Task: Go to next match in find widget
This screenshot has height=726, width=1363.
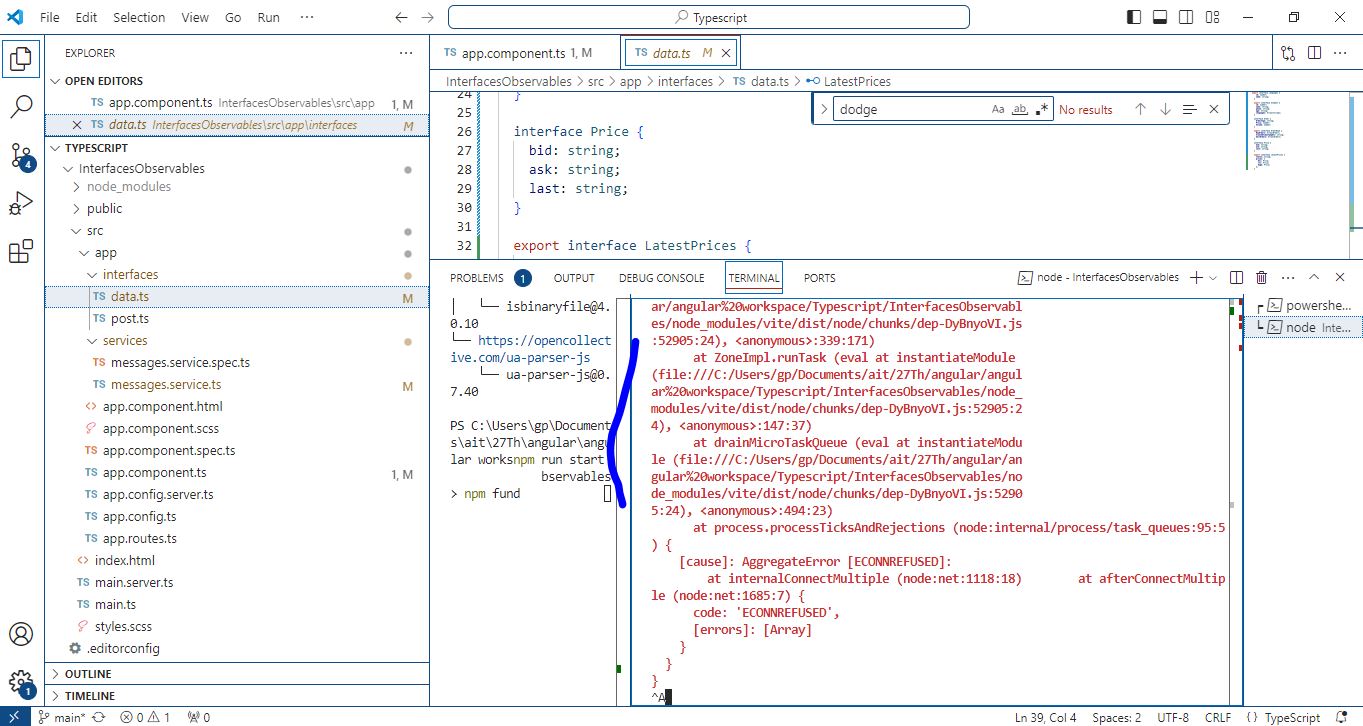Action: point(1165,109)
